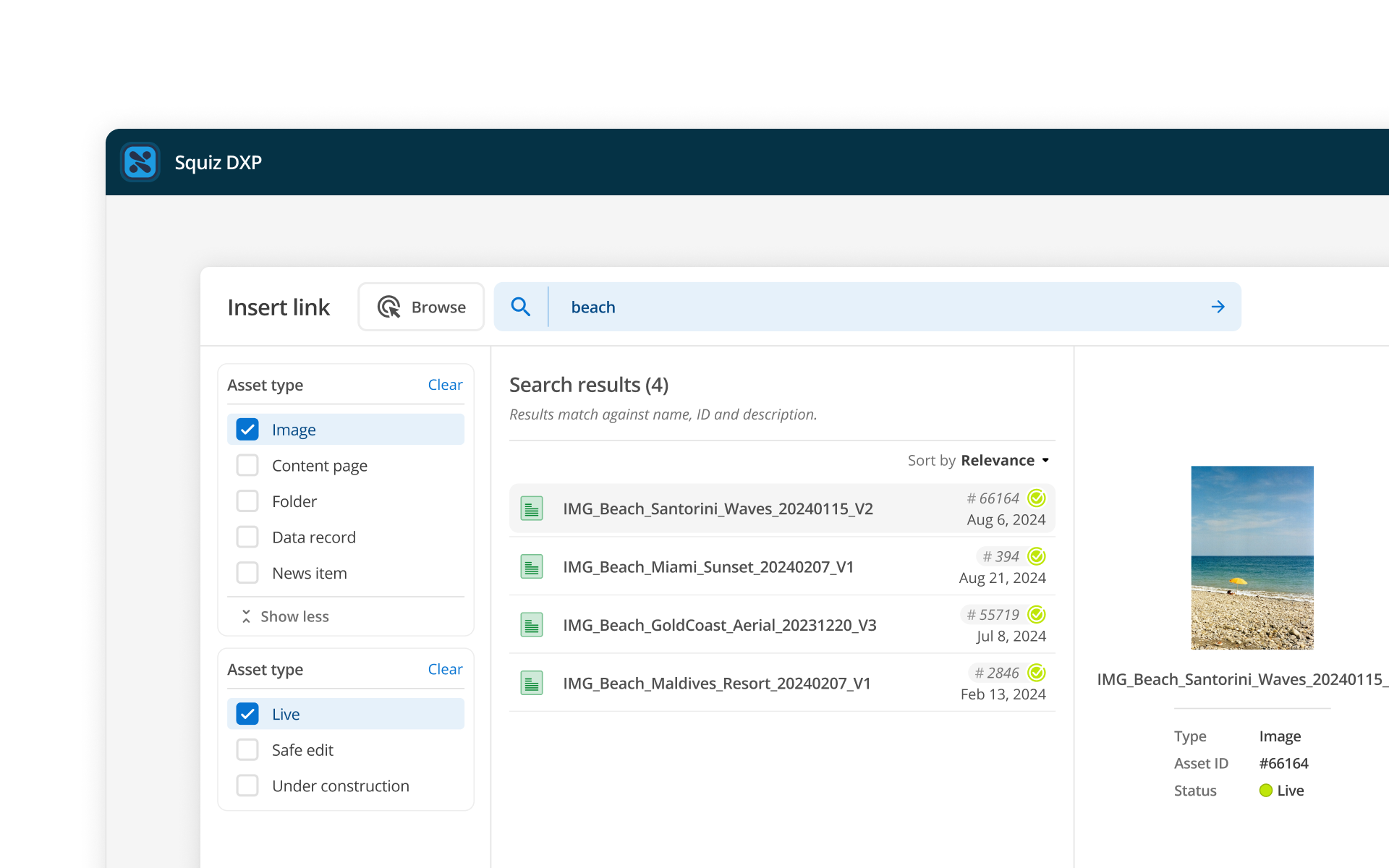This screenshot has height=868, width=1389.
Task: Click the IMG_Beach_Santorini_Waves thumbnail preview
Action: (x=1252, y=558)
